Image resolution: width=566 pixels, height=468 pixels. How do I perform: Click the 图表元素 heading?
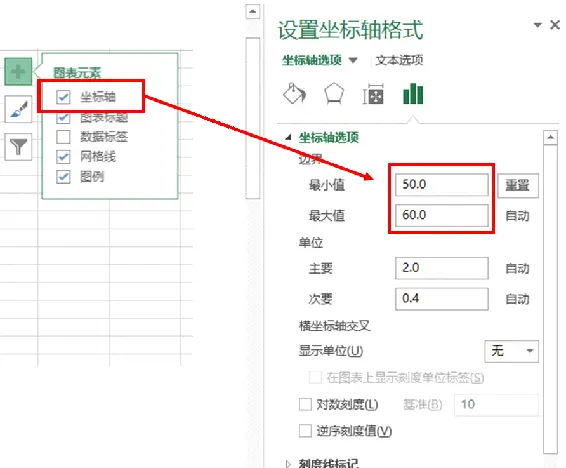point(77,73)
